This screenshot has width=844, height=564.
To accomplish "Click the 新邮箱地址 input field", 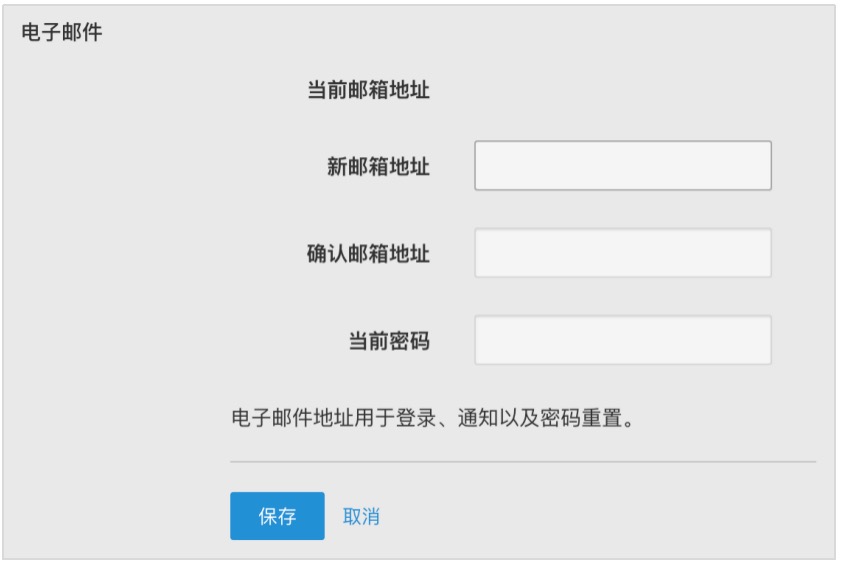I will point(623,165).
